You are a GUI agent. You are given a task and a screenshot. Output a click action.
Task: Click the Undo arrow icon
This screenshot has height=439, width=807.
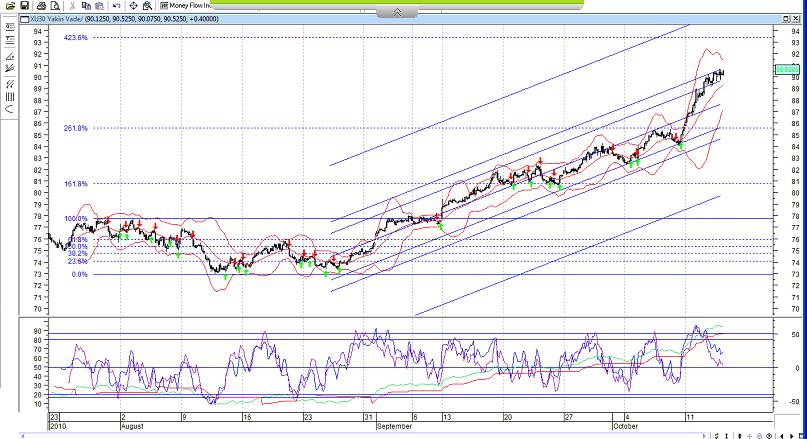pyautogui.click(x=117, y=6)
